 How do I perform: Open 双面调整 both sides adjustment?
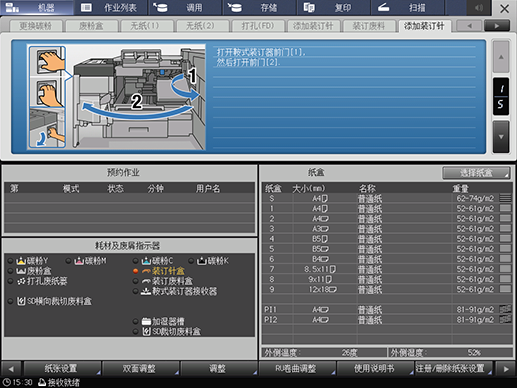point(140,369)
